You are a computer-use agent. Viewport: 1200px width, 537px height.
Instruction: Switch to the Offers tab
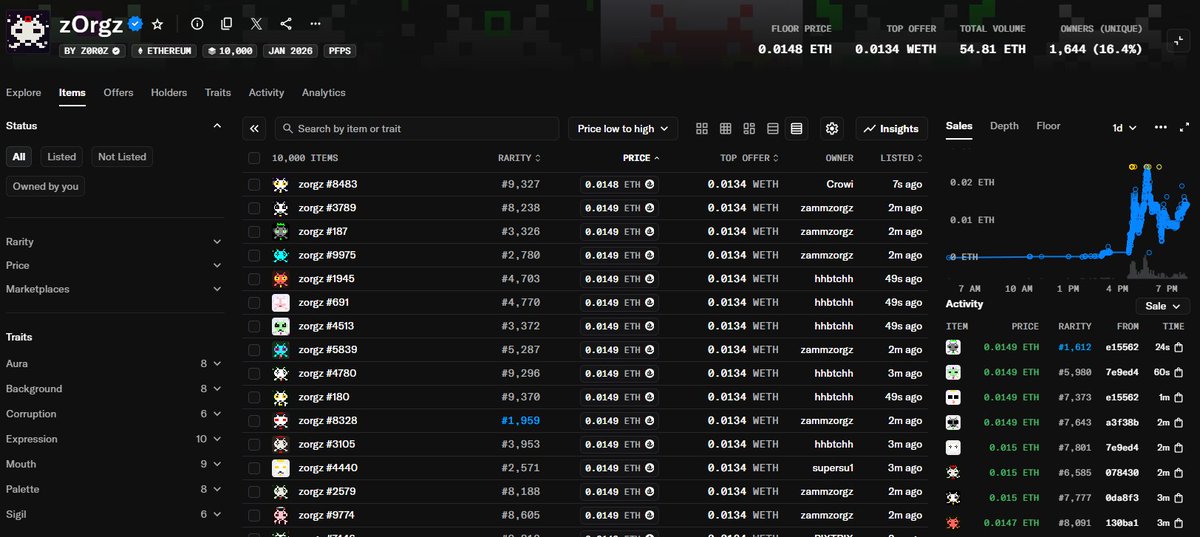118,93
